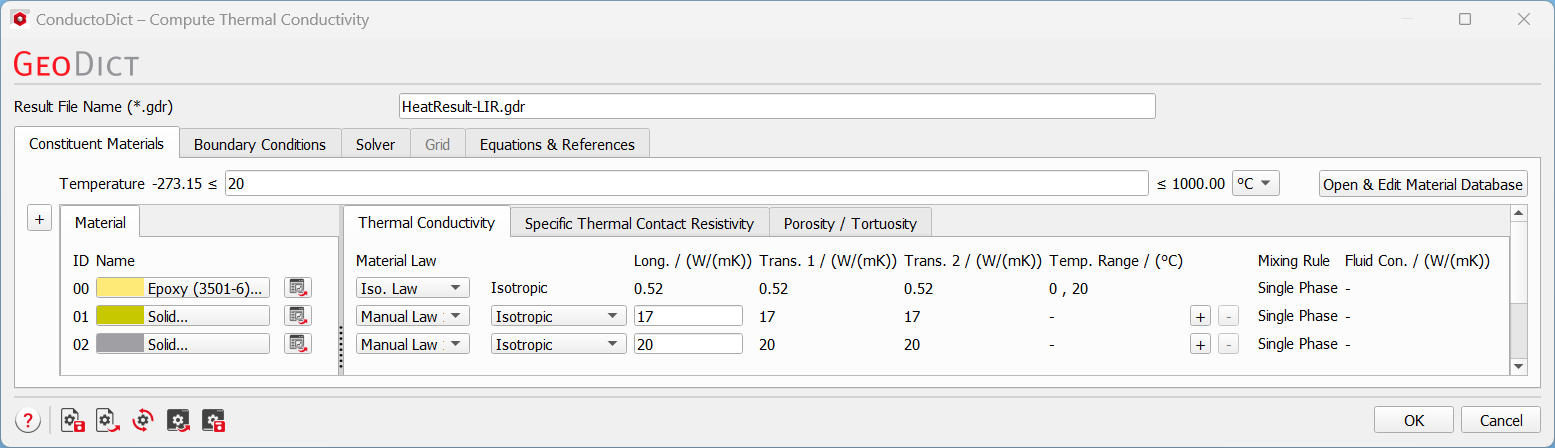Confirm with the OK button
Viewport: 1555px width, 448px height.
coord(1414,420)
